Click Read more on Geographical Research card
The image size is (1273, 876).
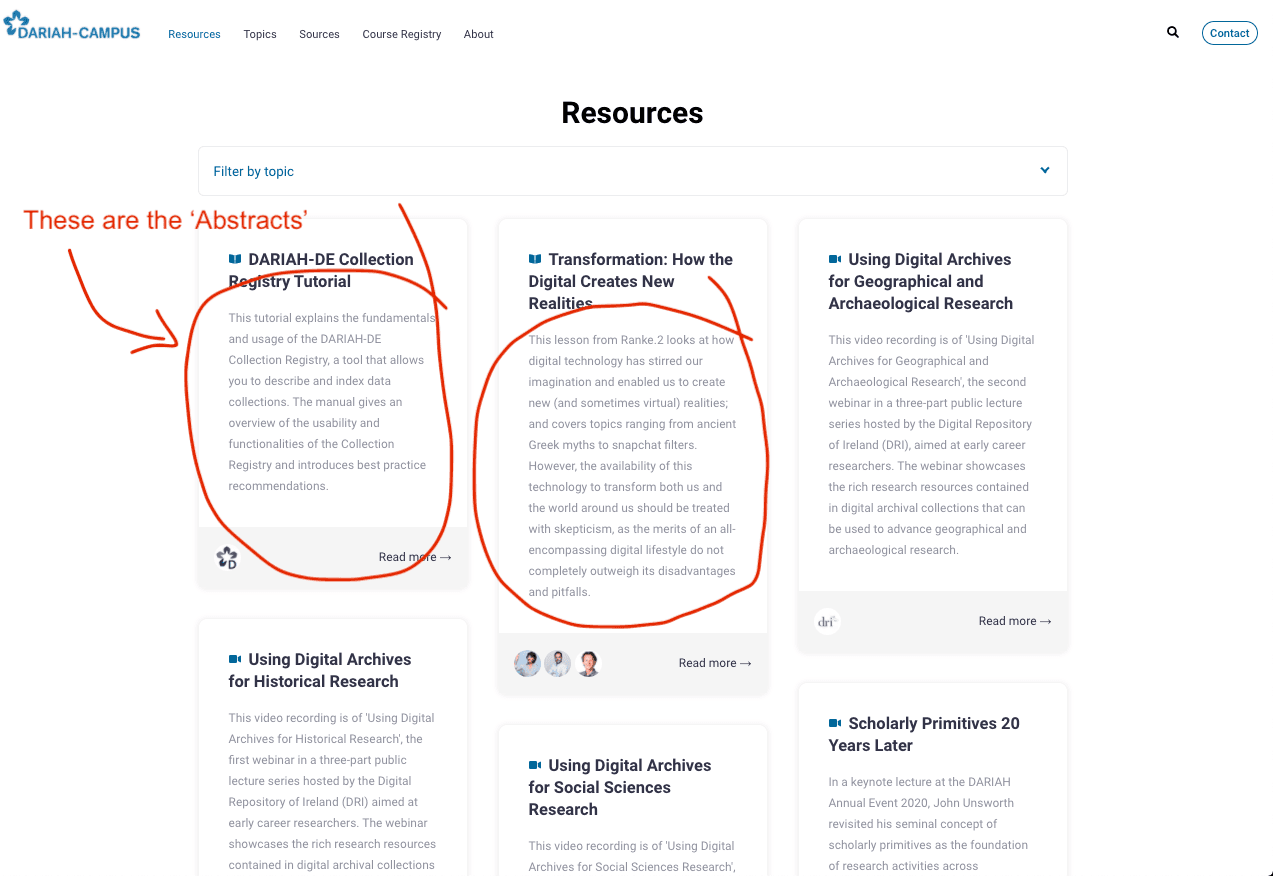pyautogui.click(x=1014, y=621)
